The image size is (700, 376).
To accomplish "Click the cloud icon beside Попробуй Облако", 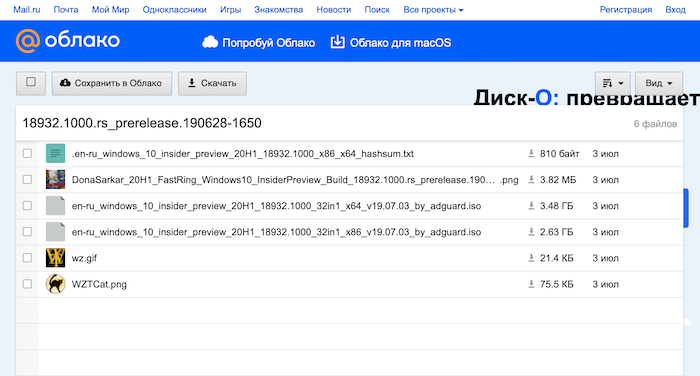I will pos(210,42).
